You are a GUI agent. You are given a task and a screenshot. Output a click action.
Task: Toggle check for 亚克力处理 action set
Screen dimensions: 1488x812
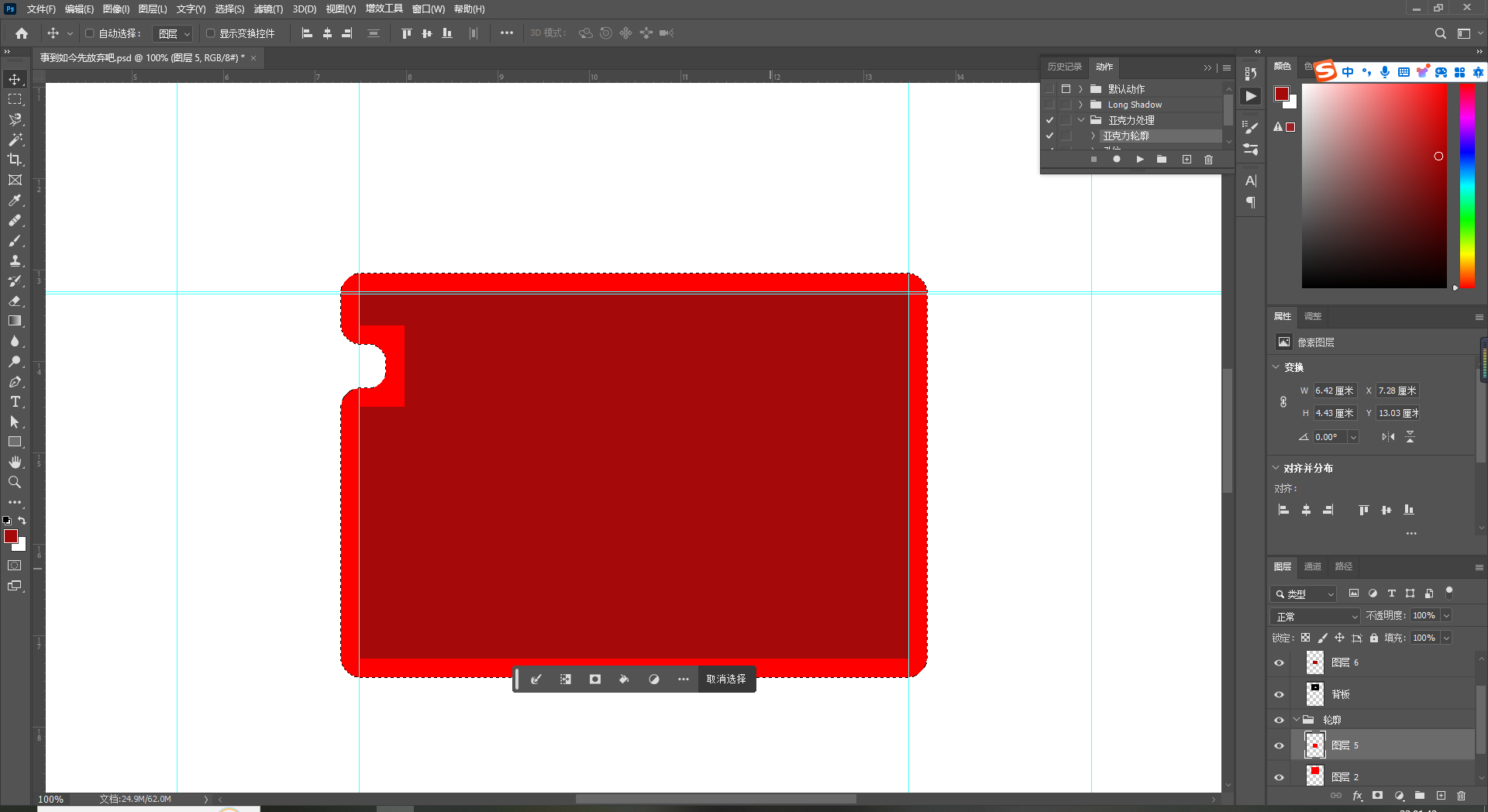coord(1049,120)
